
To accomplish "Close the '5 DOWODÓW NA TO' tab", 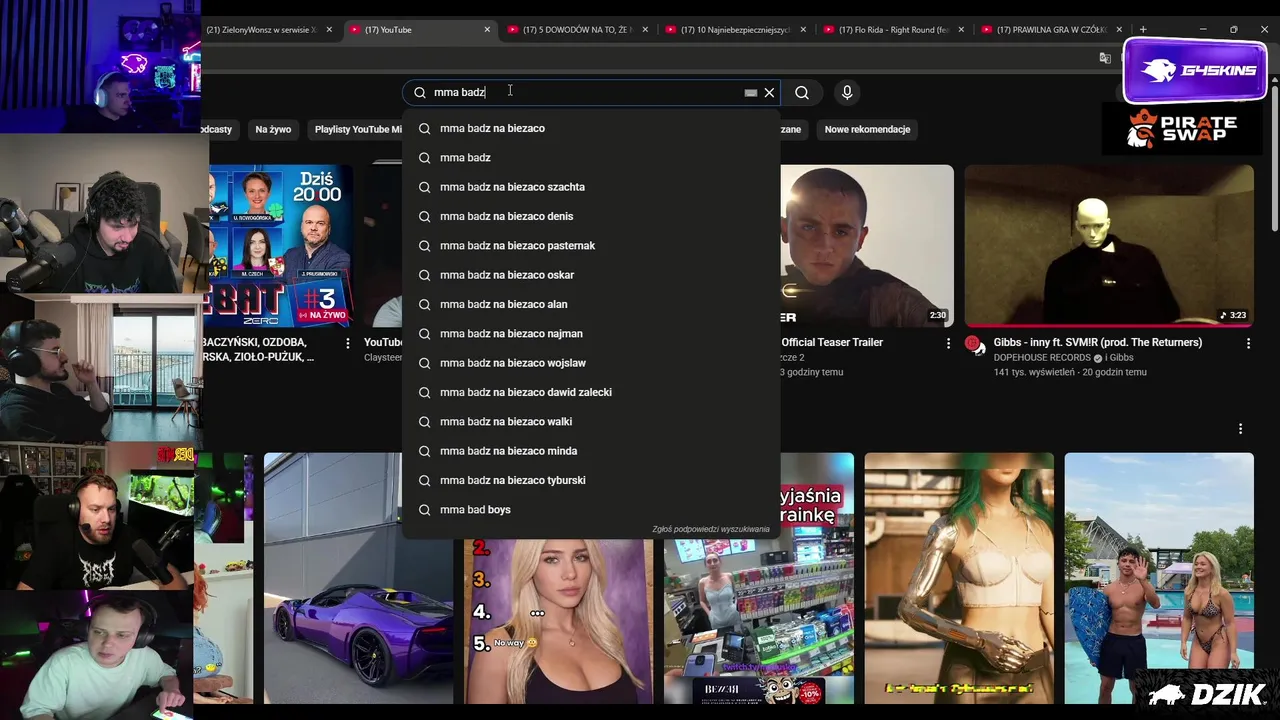I will pos(645,30).
